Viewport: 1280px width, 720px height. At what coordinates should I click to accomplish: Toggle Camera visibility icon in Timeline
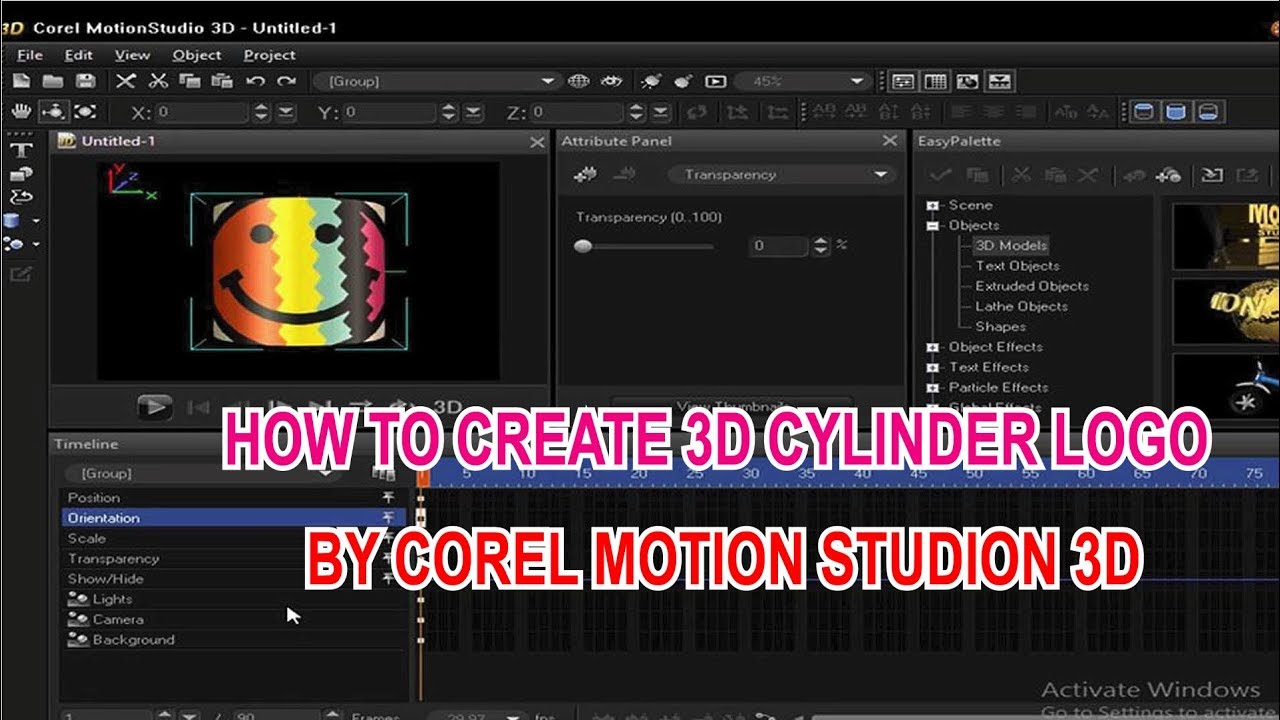[78, 619]
